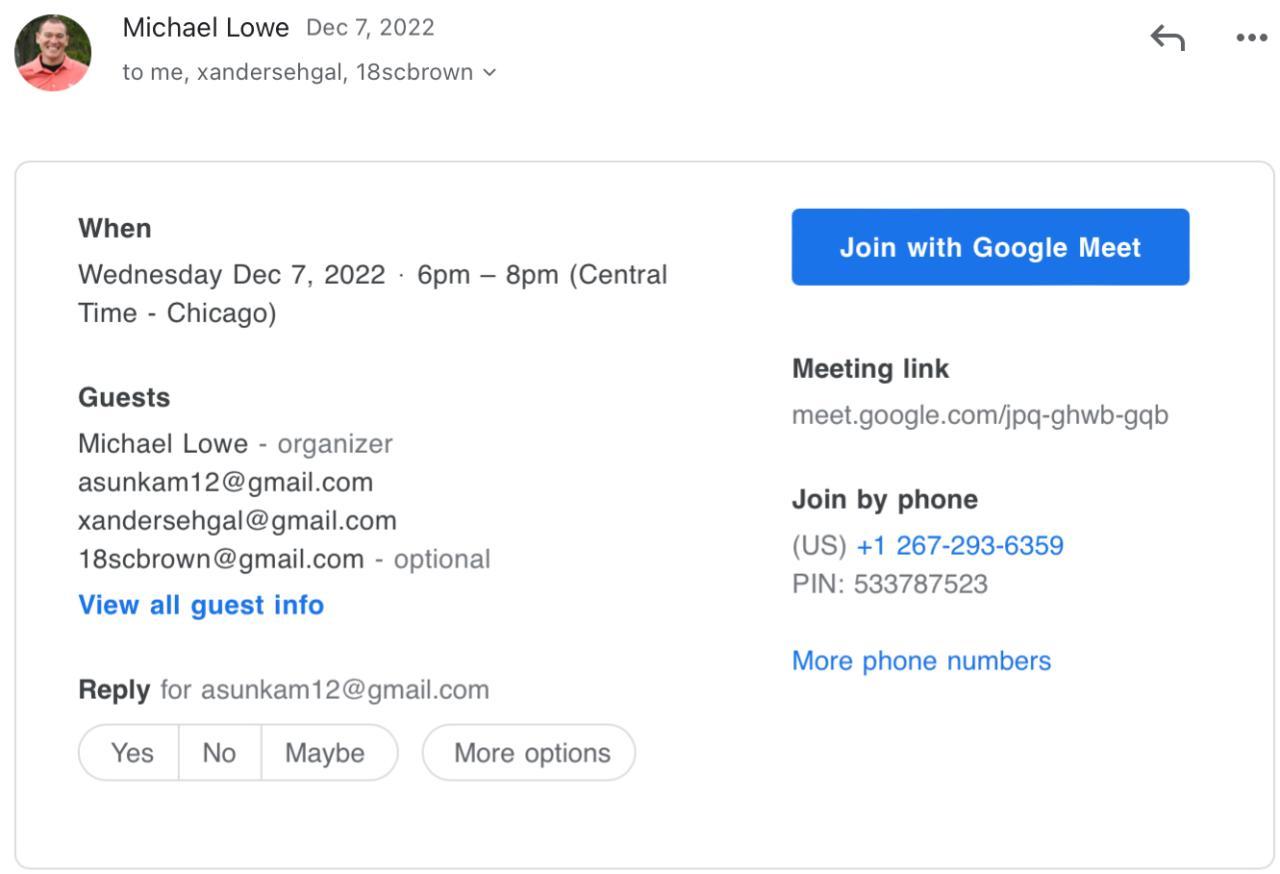
Task: Click sender name Michael Lowe in header
Action: 205,28
